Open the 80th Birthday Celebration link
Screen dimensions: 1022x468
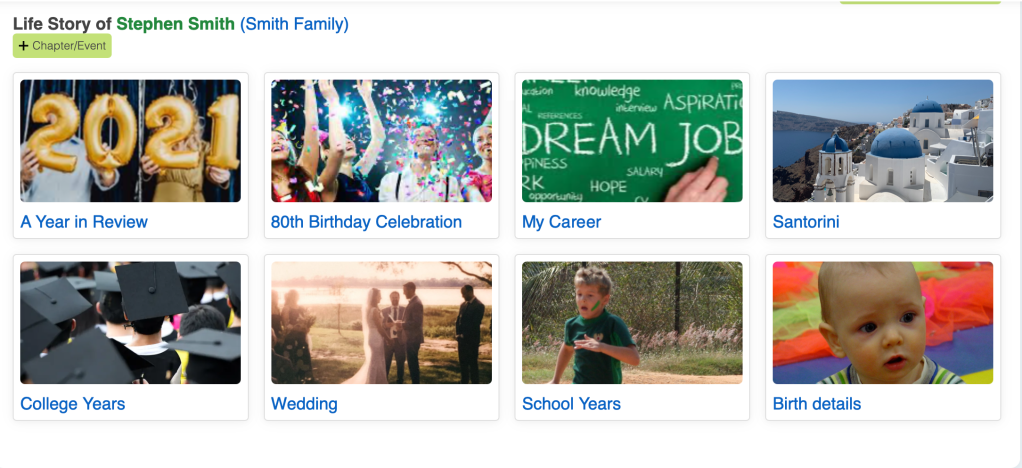366,222
